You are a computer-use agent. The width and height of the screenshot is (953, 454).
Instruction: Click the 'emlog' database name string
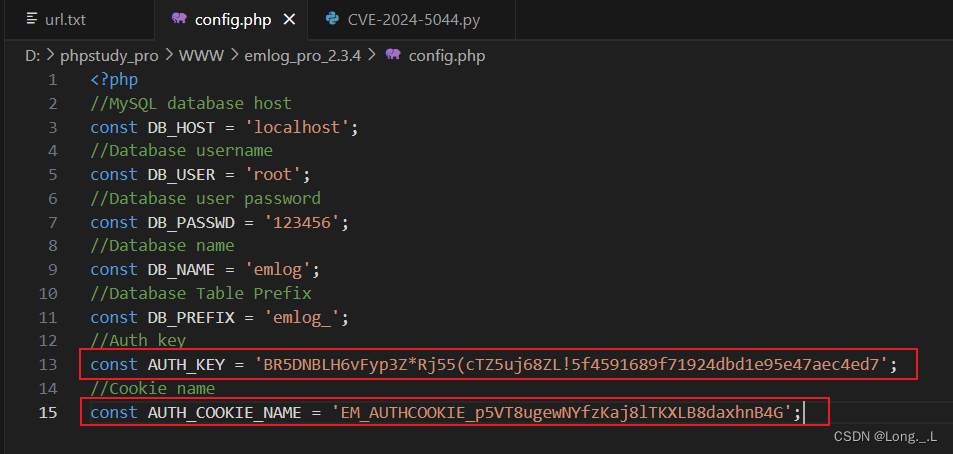tap(278, 270)
